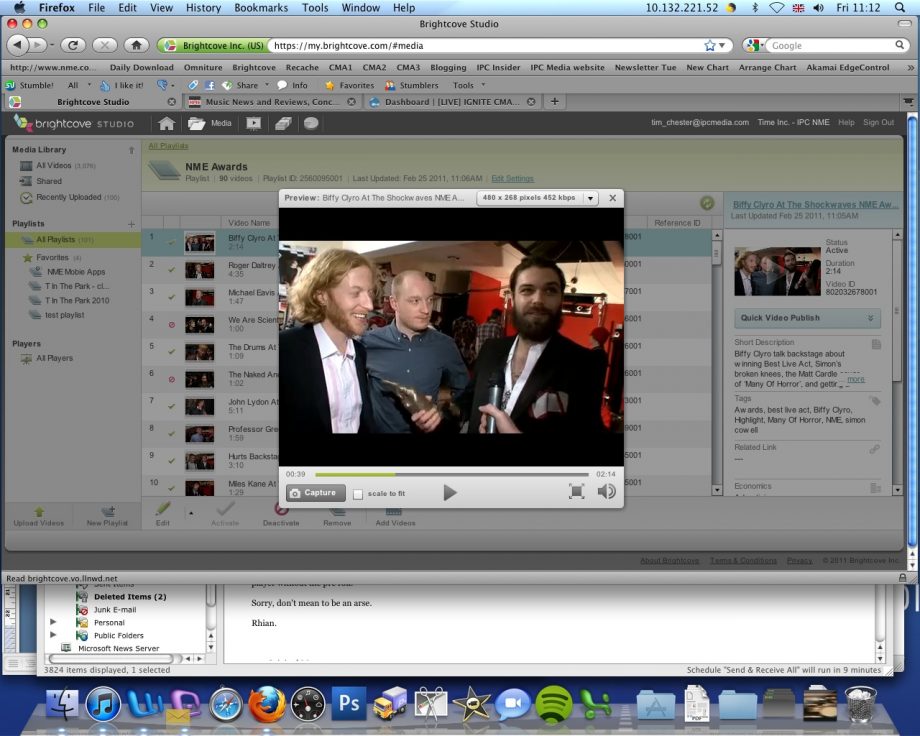Select Roger Daltrey video row thumbnail

click(199, 270)
